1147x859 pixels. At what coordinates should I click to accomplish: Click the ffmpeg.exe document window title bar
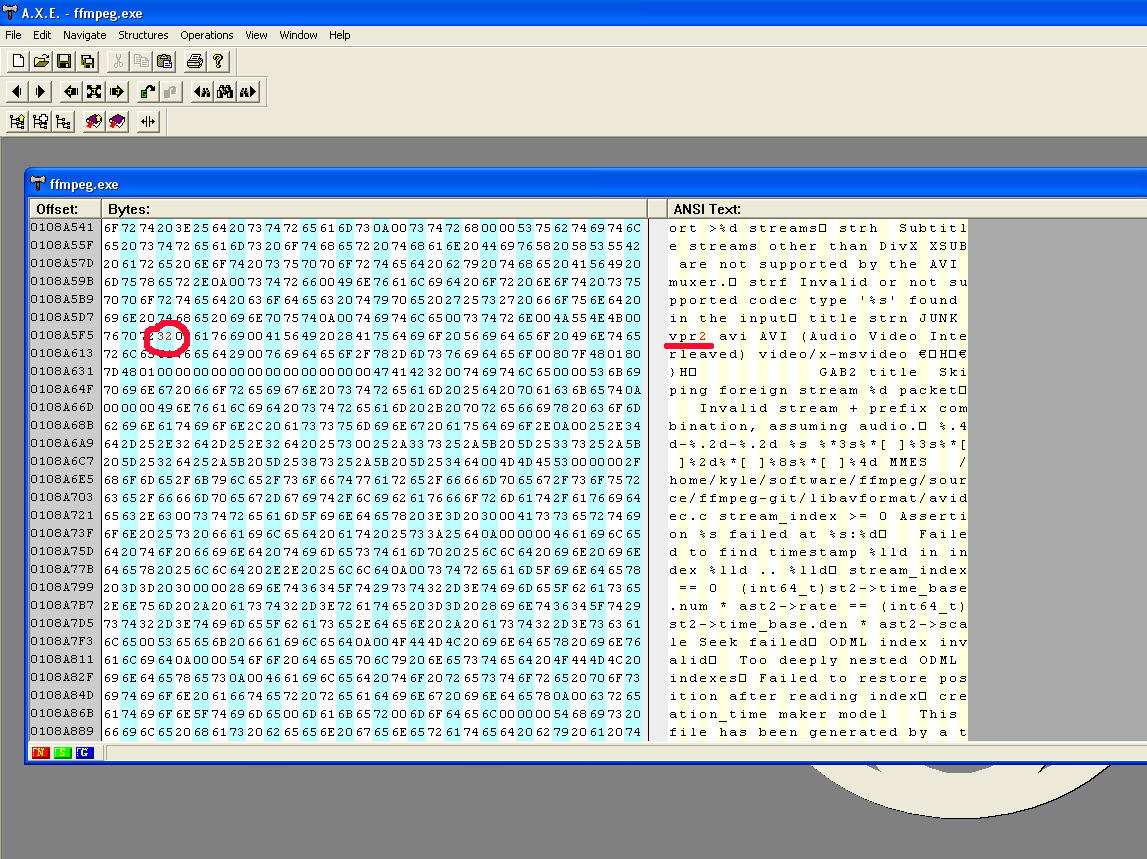tap(587, 184)
